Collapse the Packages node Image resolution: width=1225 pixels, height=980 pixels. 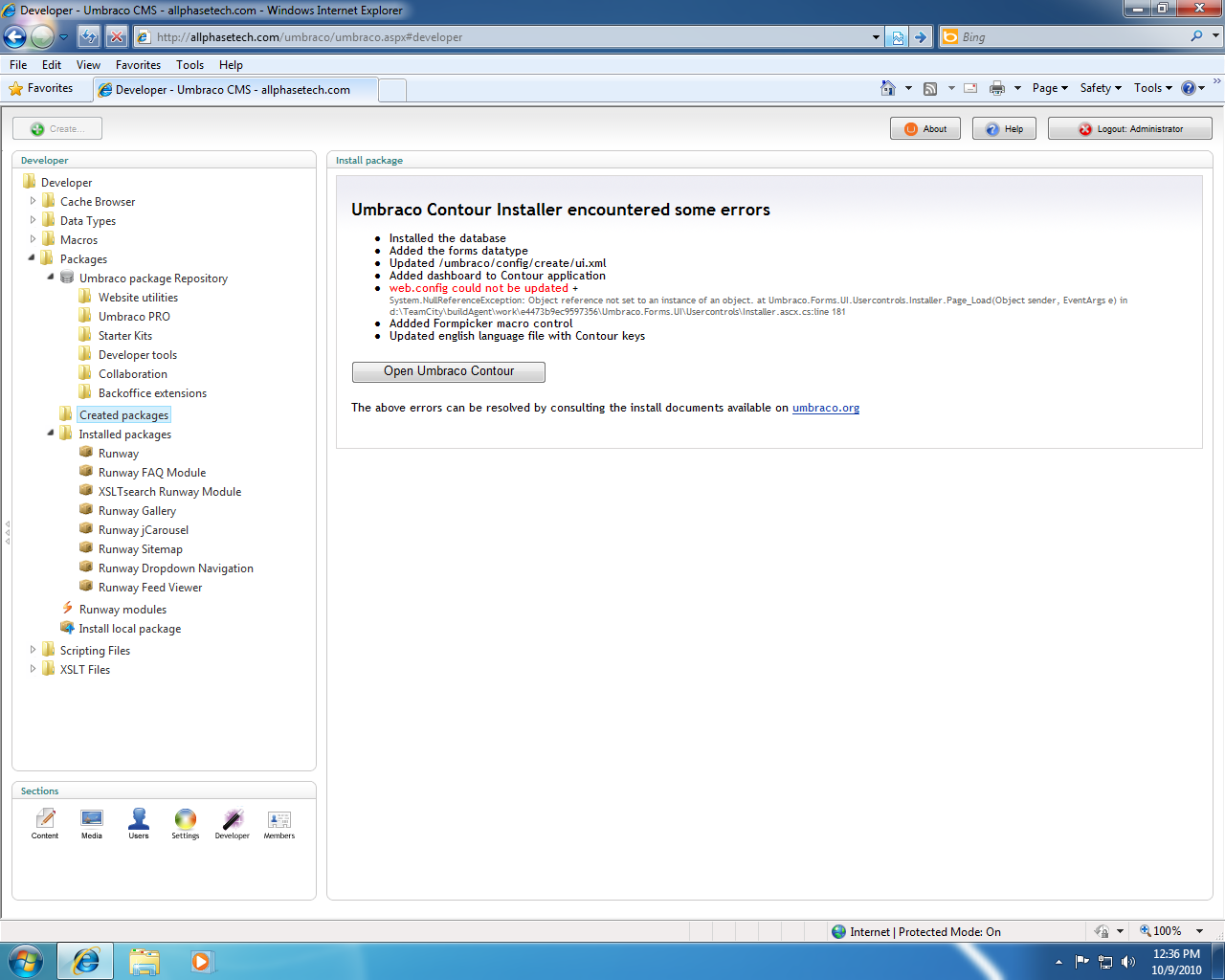point(33,257)
